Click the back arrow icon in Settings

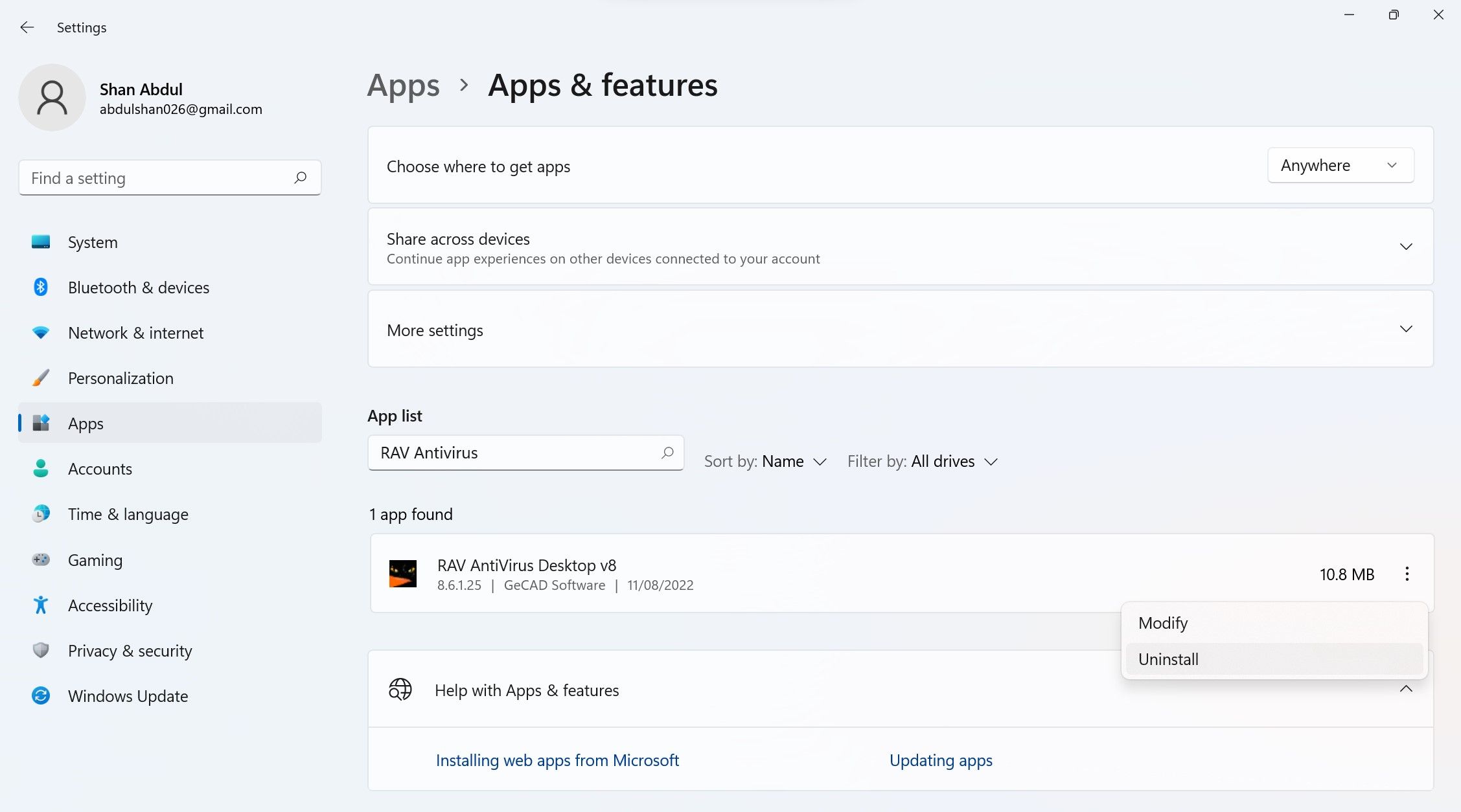[27, 27]
